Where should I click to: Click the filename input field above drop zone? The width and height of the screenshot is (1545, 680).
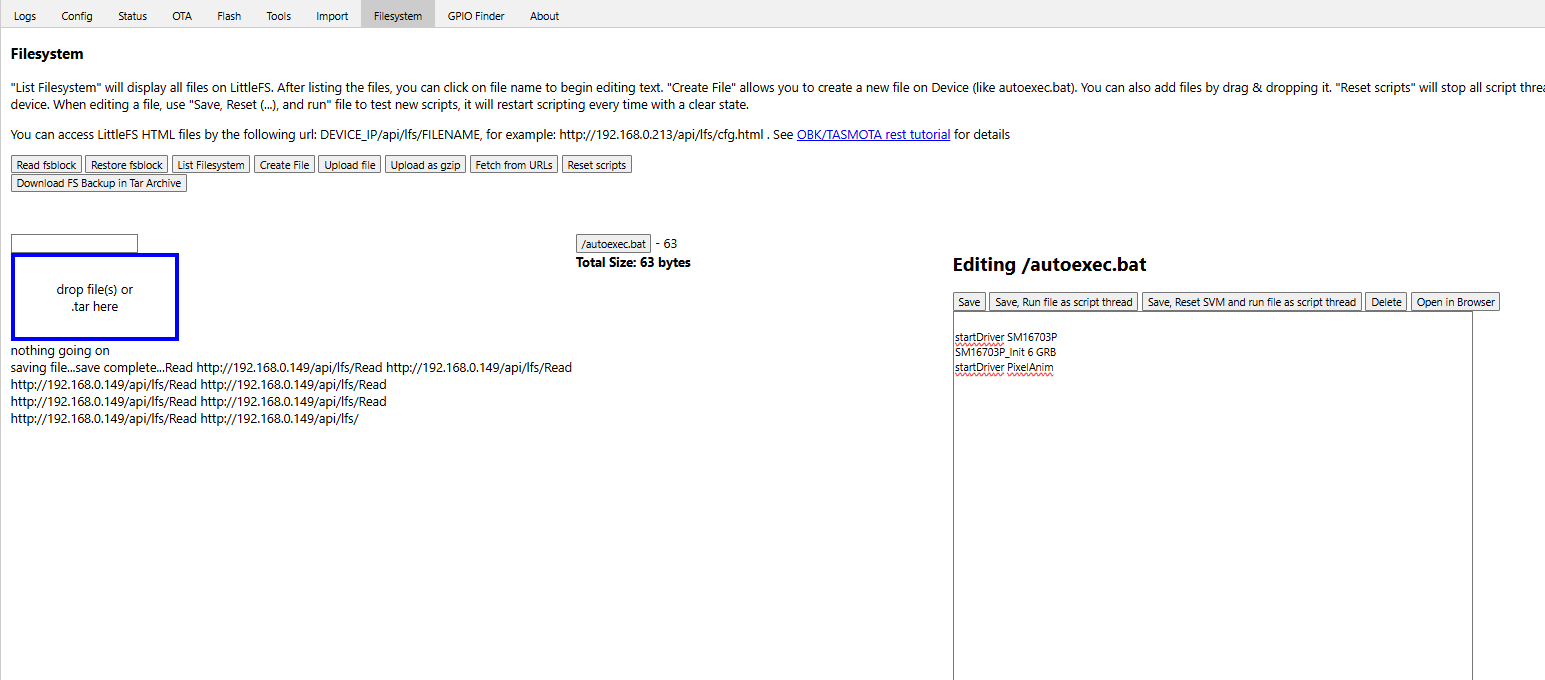(74, 243)
